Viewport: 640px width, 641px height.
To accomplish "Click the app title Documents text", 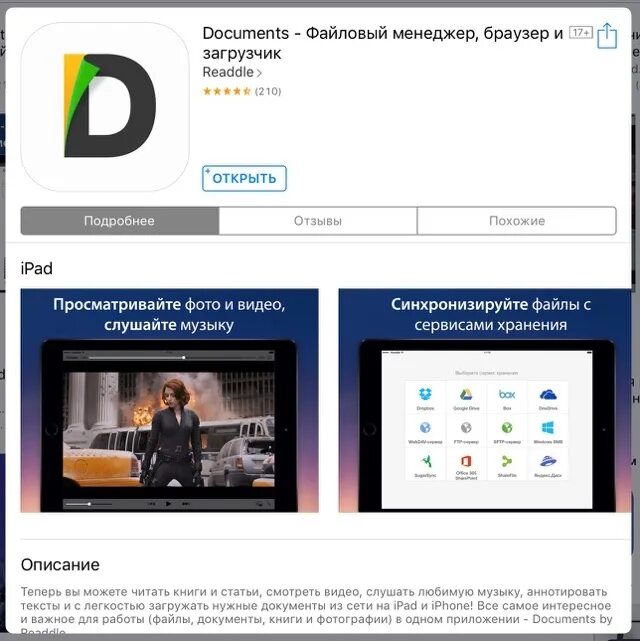I will (x=383, y=43).
